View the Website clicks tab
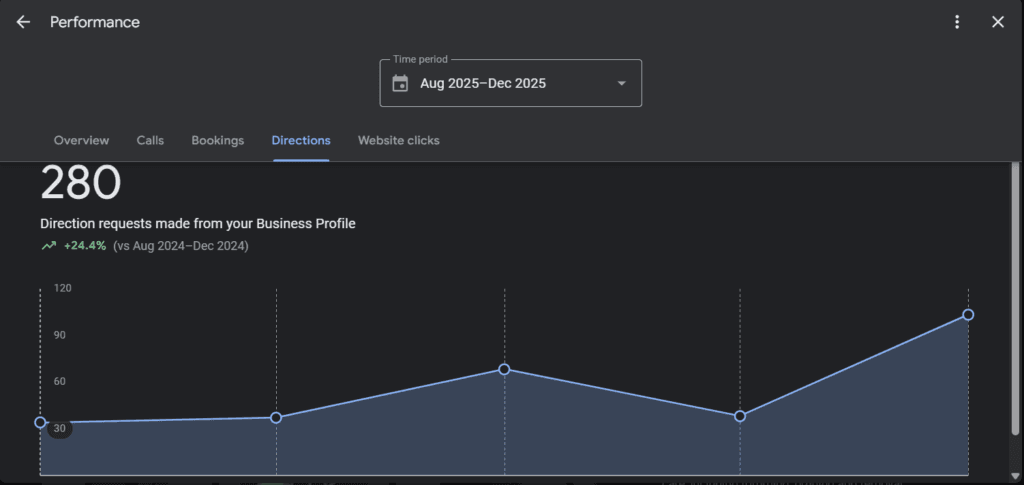This screenshot has width=1024, height=485. [398, 141]
